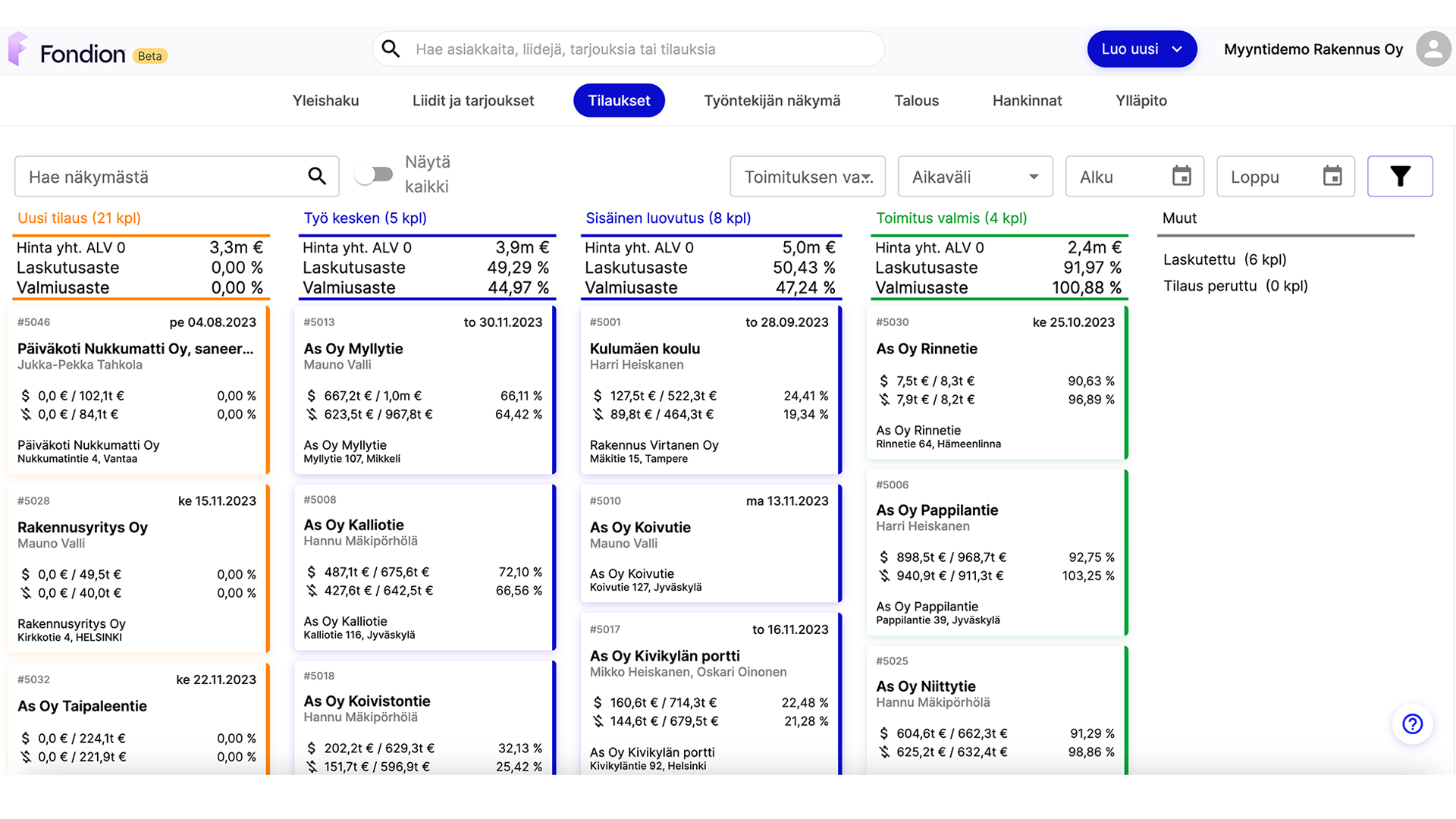The image size is (1456, 819).
Task: Click the Kulumäen koulu card title
Action: tap(645, 349)
